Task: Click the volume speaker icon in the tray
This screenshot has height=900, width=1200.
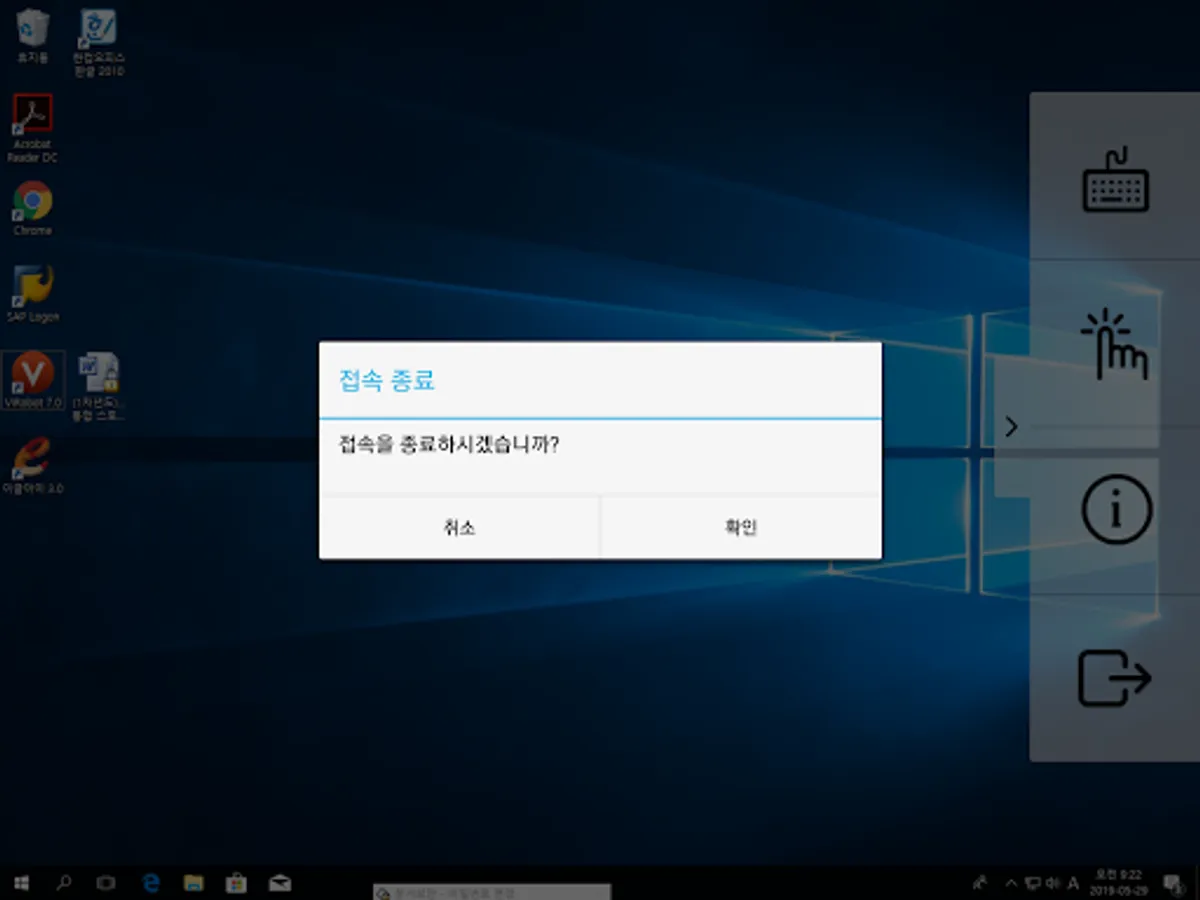Action: [1053, 883]
